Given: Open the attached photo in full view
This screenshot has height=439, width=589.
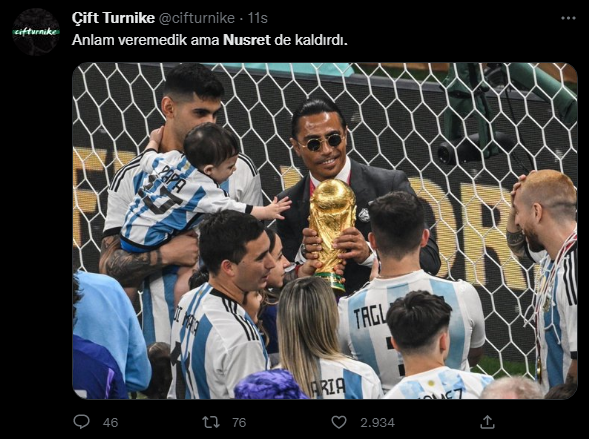Looking at the screenshot, I should click(x=325, y=231).
